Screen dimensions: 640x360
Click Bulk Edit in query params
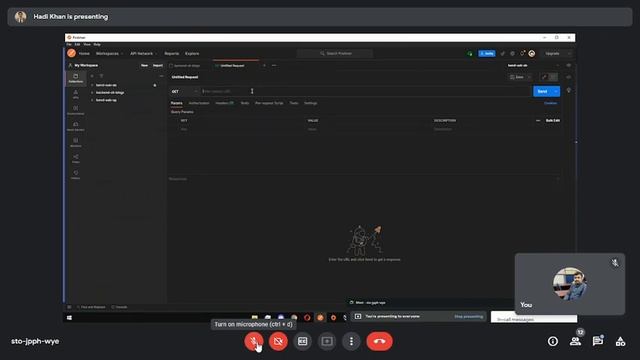click(553, 121)
